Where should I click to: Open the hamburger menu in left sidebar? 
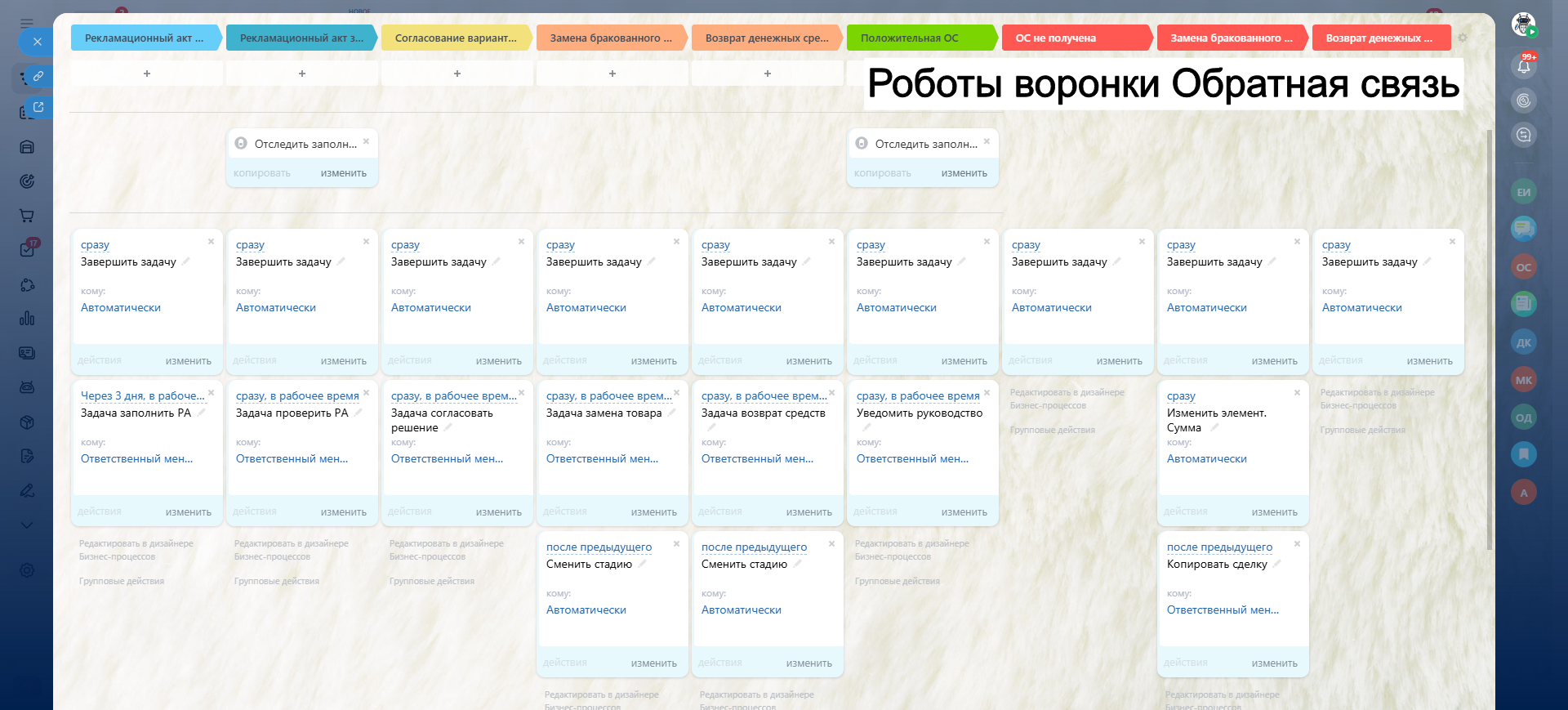27,23
